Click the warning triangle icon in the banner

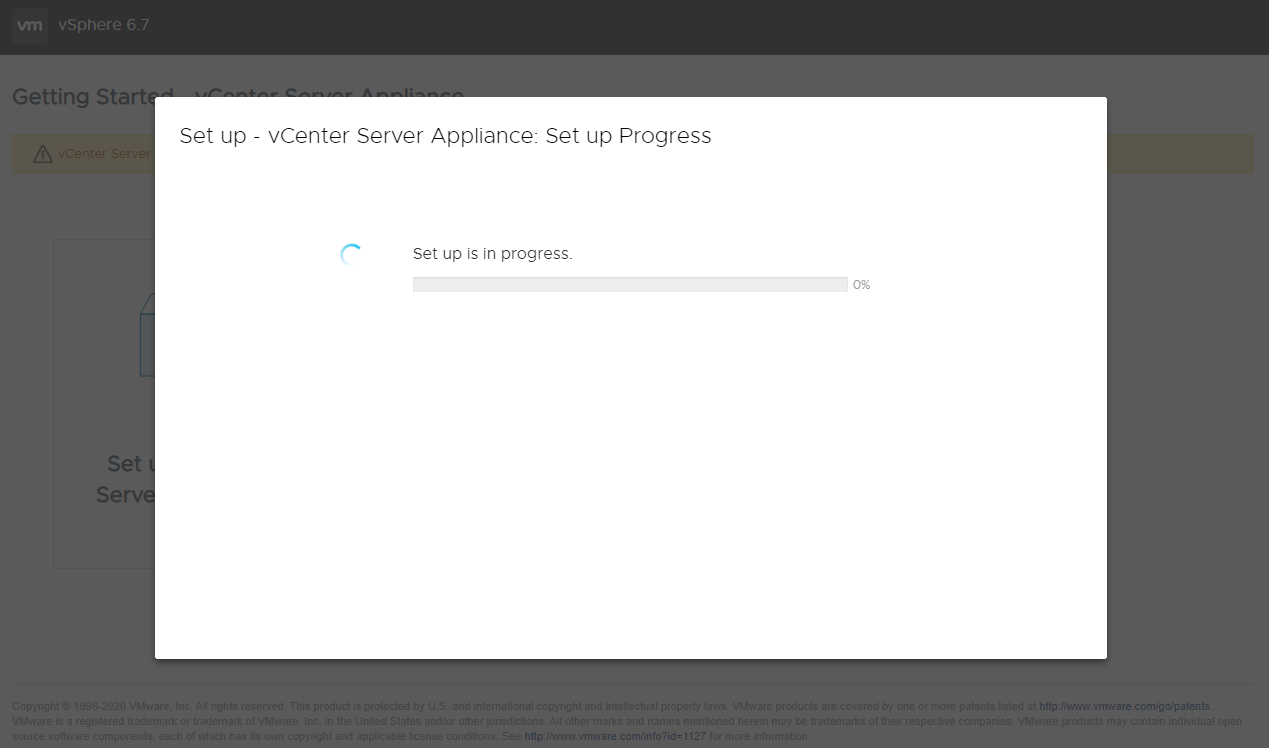click(42, 154)
